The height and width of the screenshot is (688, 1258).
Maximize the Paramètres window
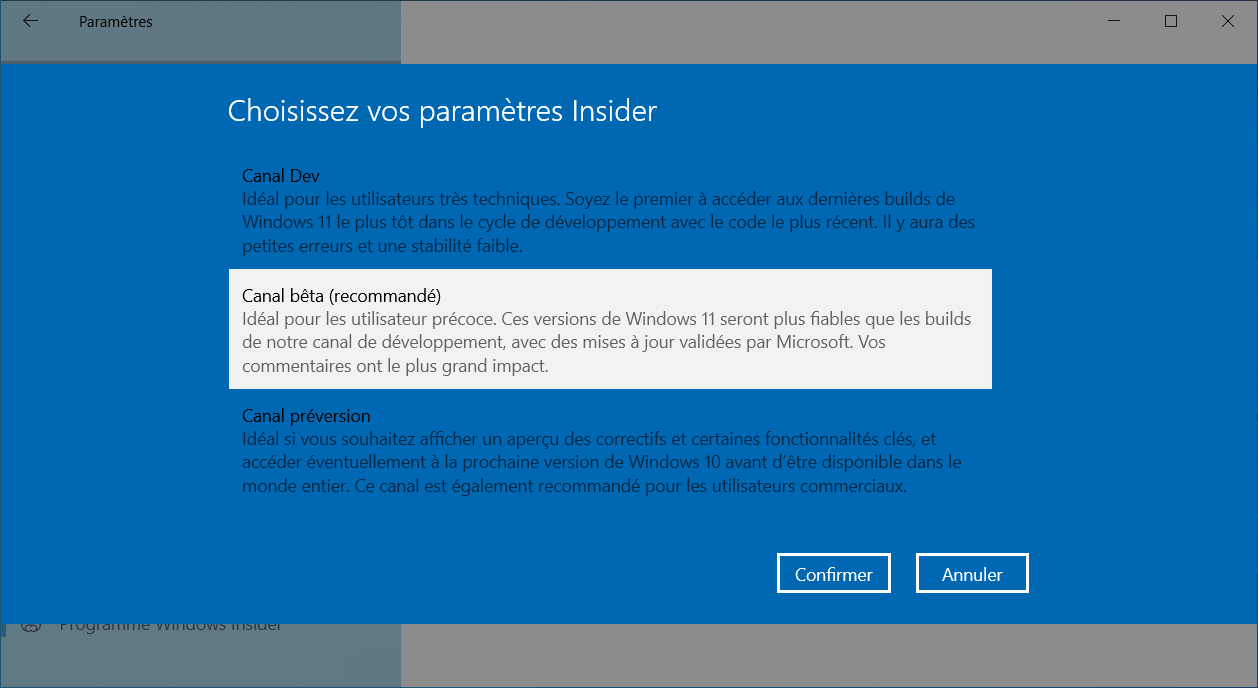click(1171, 21)
